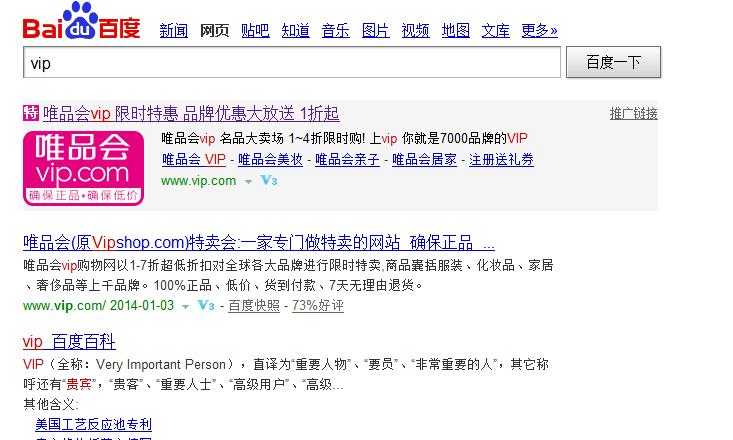Viewport: 733px width, 440px height.
Task: Expand the arrow after www.vip.com/ 2014-01-03
Action: (186, 307)
